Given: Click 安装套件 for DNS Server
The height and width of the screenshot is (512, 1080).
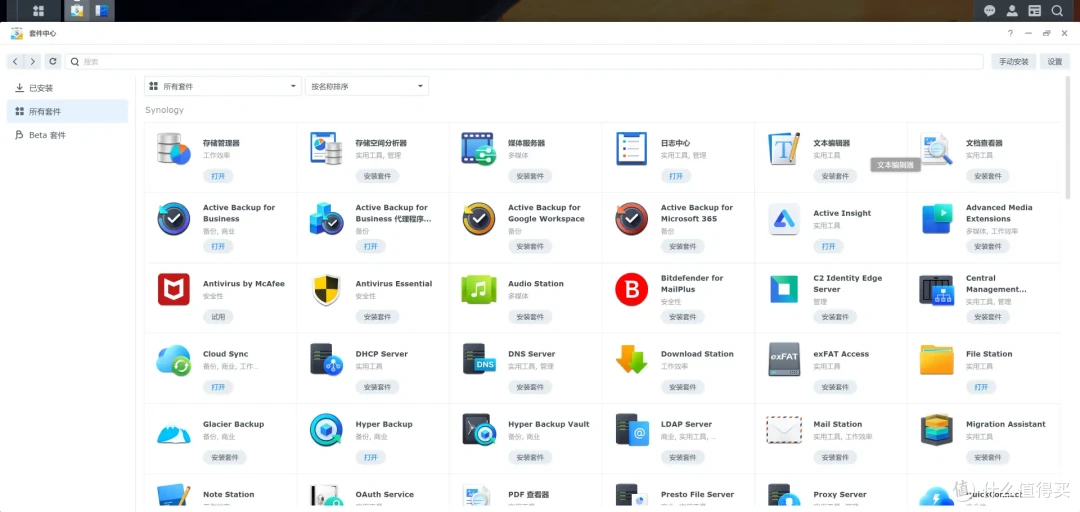Looking at the screenshot, I should (530, 387).
